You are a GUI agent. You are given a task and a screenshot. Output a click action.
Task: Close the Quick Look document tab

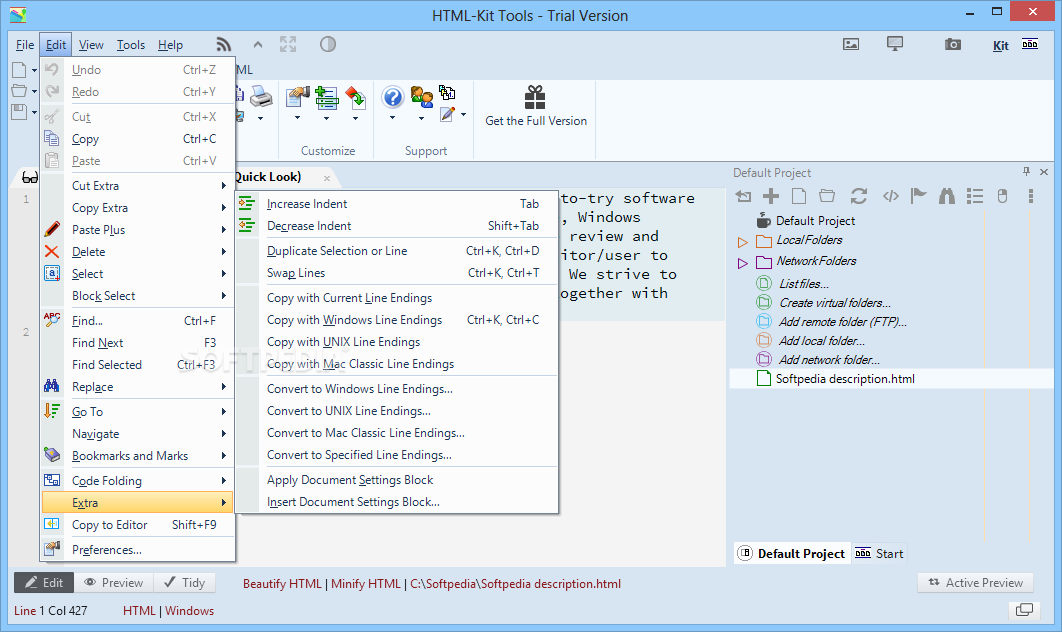[326, 178]
